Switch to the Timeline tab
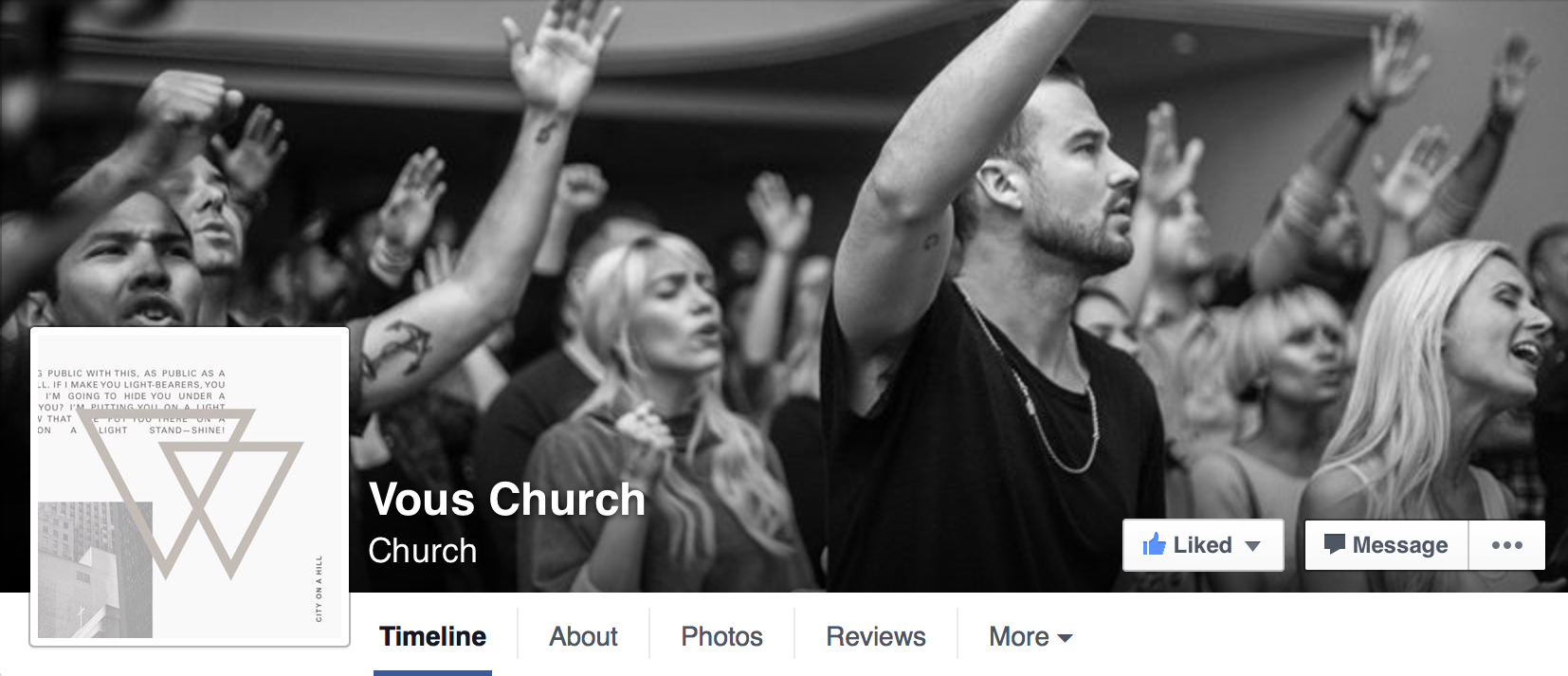 (x=432, y=636)
